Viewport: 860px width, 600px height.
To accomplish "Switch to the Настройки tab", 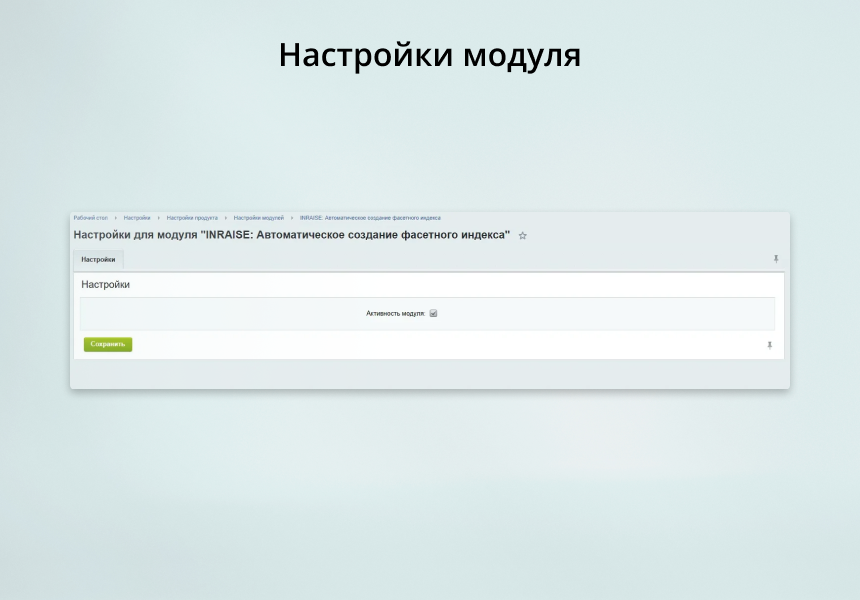I will [x=98, y=259].
